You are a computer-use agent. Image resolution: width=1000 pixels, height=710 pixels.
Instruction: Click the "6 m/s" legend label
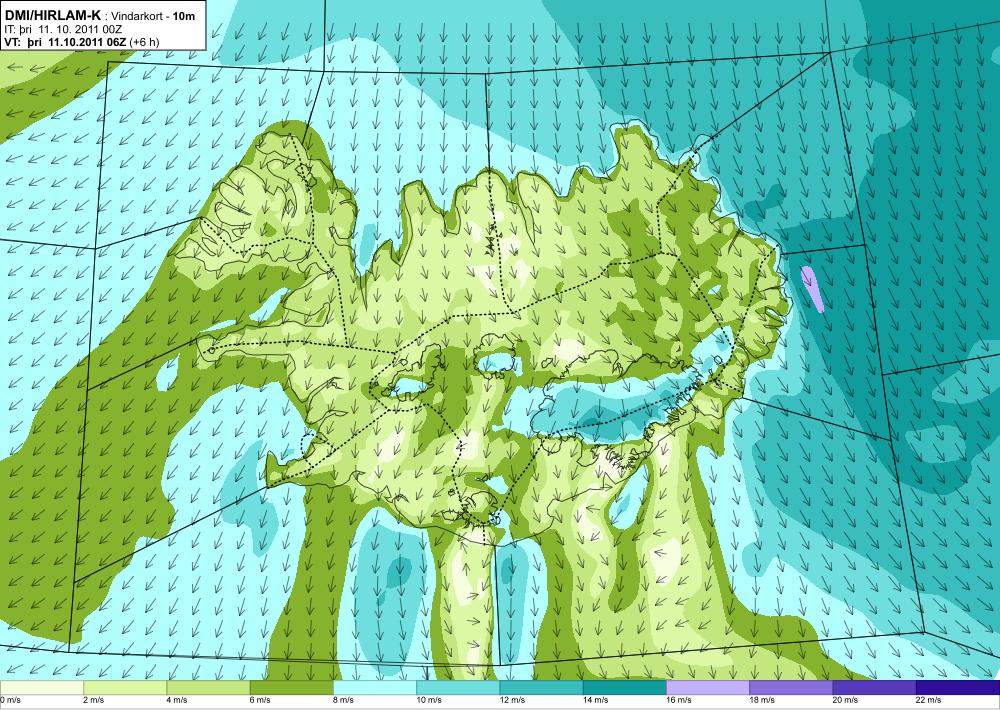tap(260, 700)
